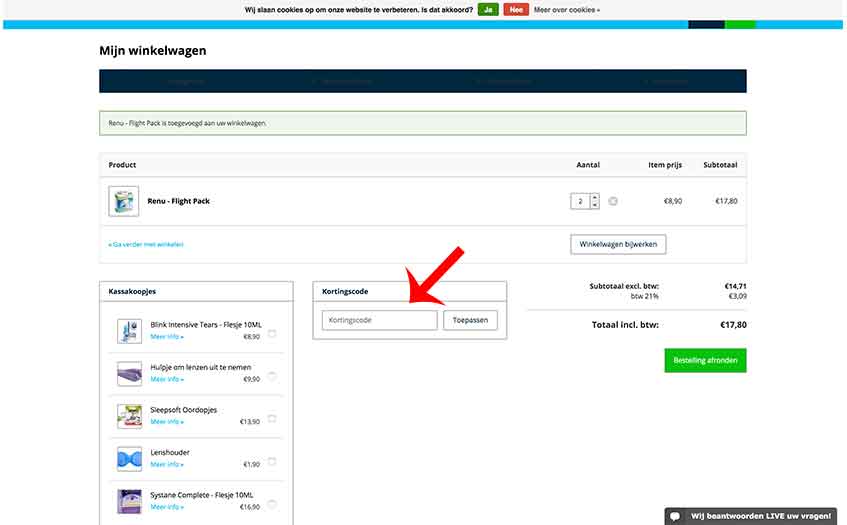Open the 'Meer over cookies' link

[x=567, y=10]
